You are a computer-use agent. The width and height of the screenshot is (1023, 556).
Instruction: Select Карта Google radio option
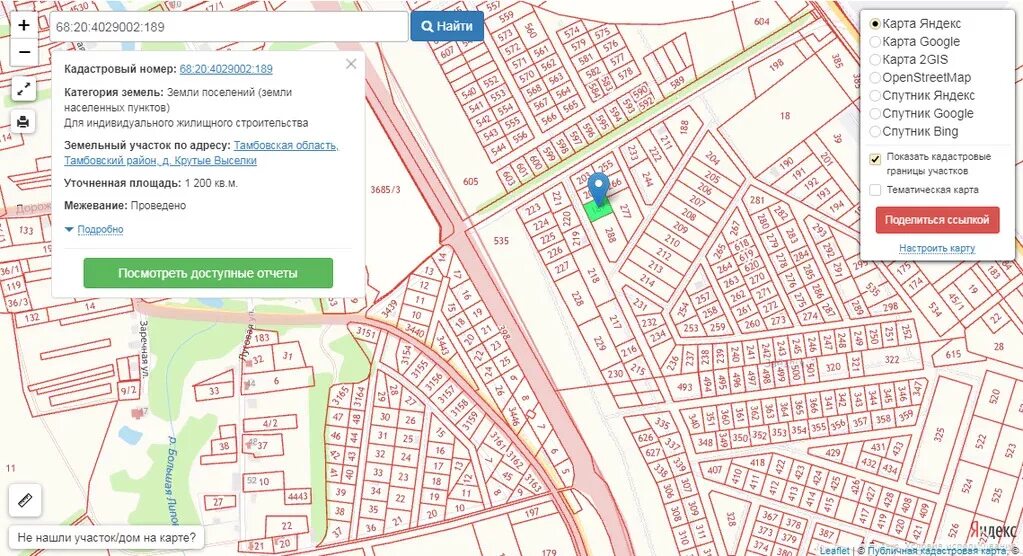coord(875,42)
